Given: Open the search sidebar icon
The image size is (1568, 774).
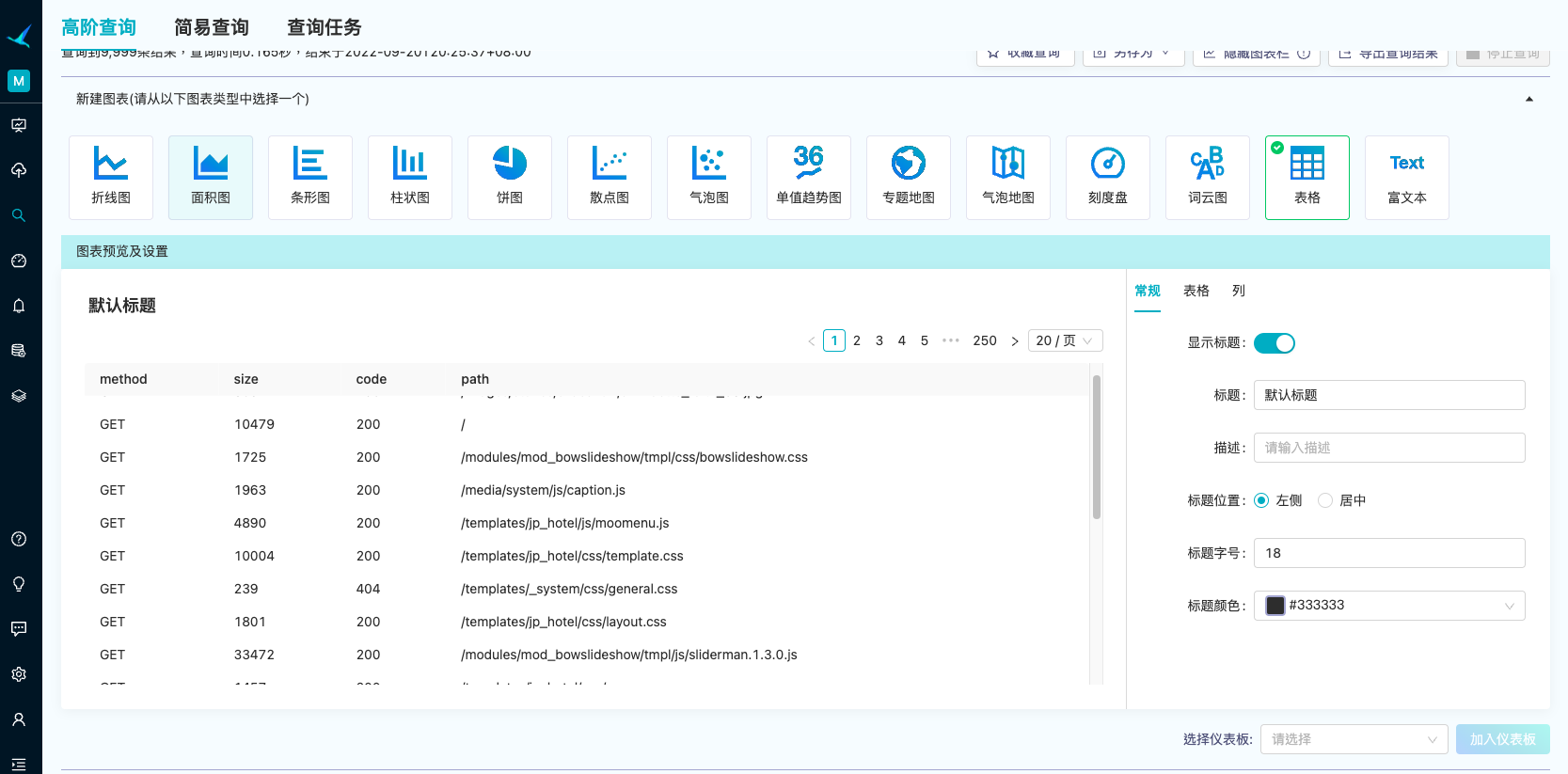Looking at the screenshot, I should (19, 215).
